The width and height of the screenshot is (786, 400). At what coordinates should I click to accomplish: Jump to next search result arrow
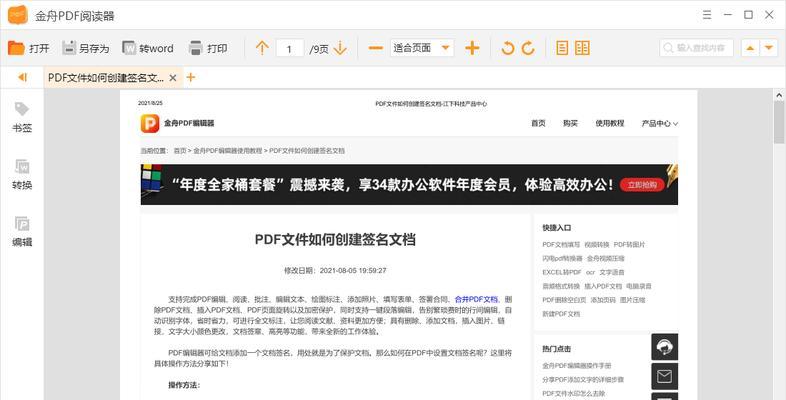[x=768, y=48]
